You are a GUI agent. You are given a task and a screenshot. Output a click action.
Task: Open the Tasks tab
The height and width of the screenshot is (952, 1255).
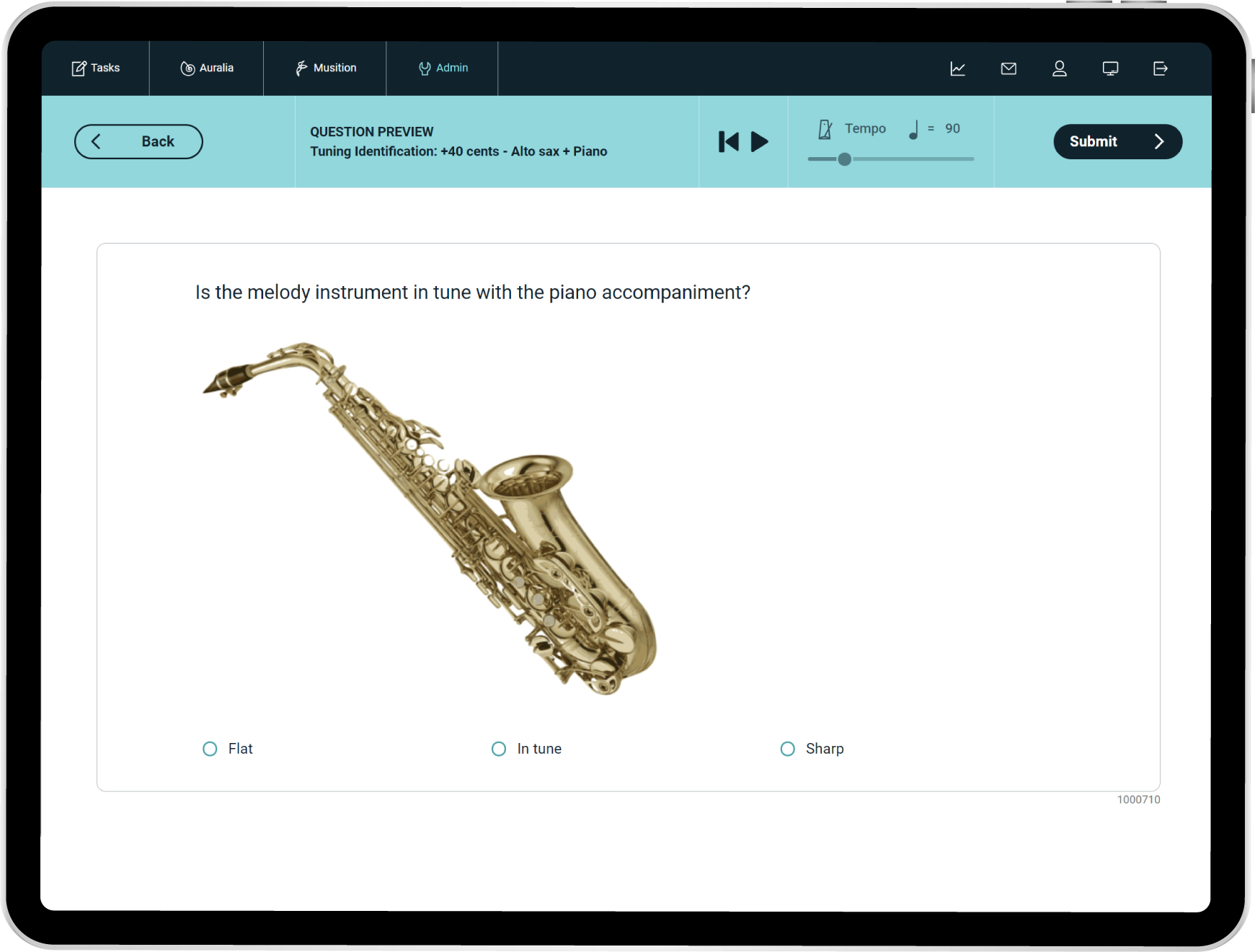(x=95, y=68)
